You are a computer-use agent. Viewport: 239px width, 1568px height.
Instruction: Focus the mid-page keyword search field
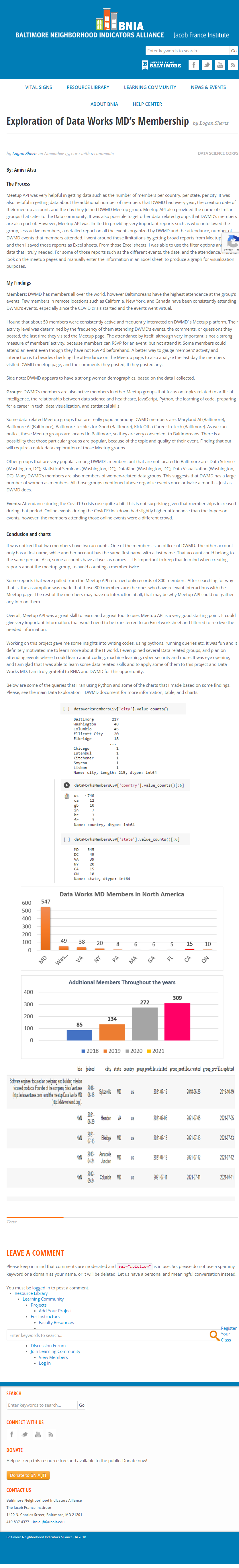point(107,1335)
